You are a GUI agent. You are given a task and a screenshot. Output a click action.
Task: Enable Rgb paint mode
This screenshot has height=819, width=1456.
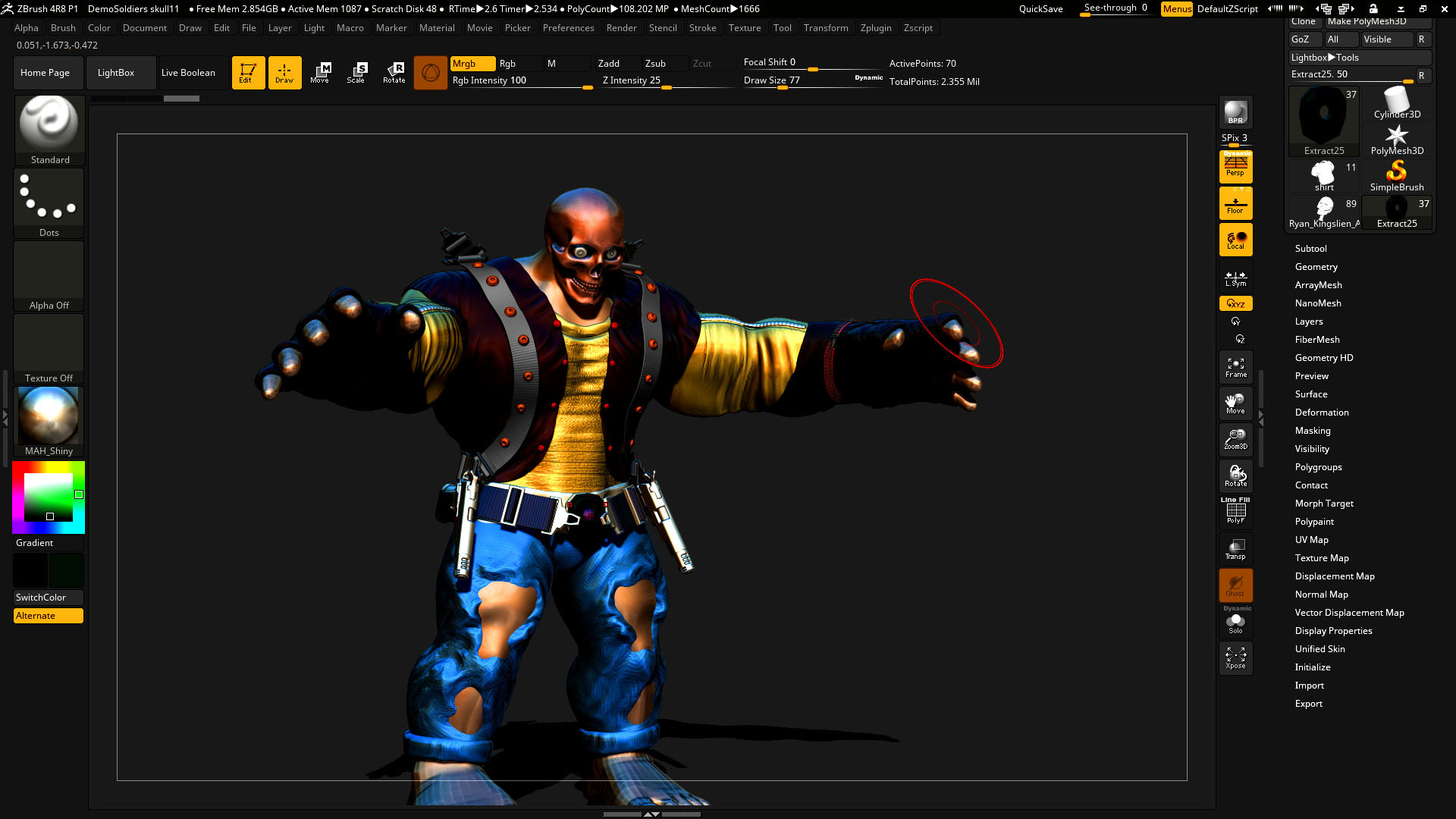[x=519, y=64]
